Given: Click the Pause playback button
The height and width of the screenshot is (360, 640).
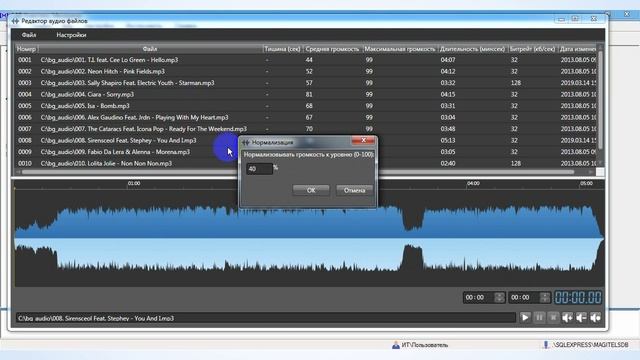Looking at the screenshot, I should pyautogui.click(x=539, y=318).
